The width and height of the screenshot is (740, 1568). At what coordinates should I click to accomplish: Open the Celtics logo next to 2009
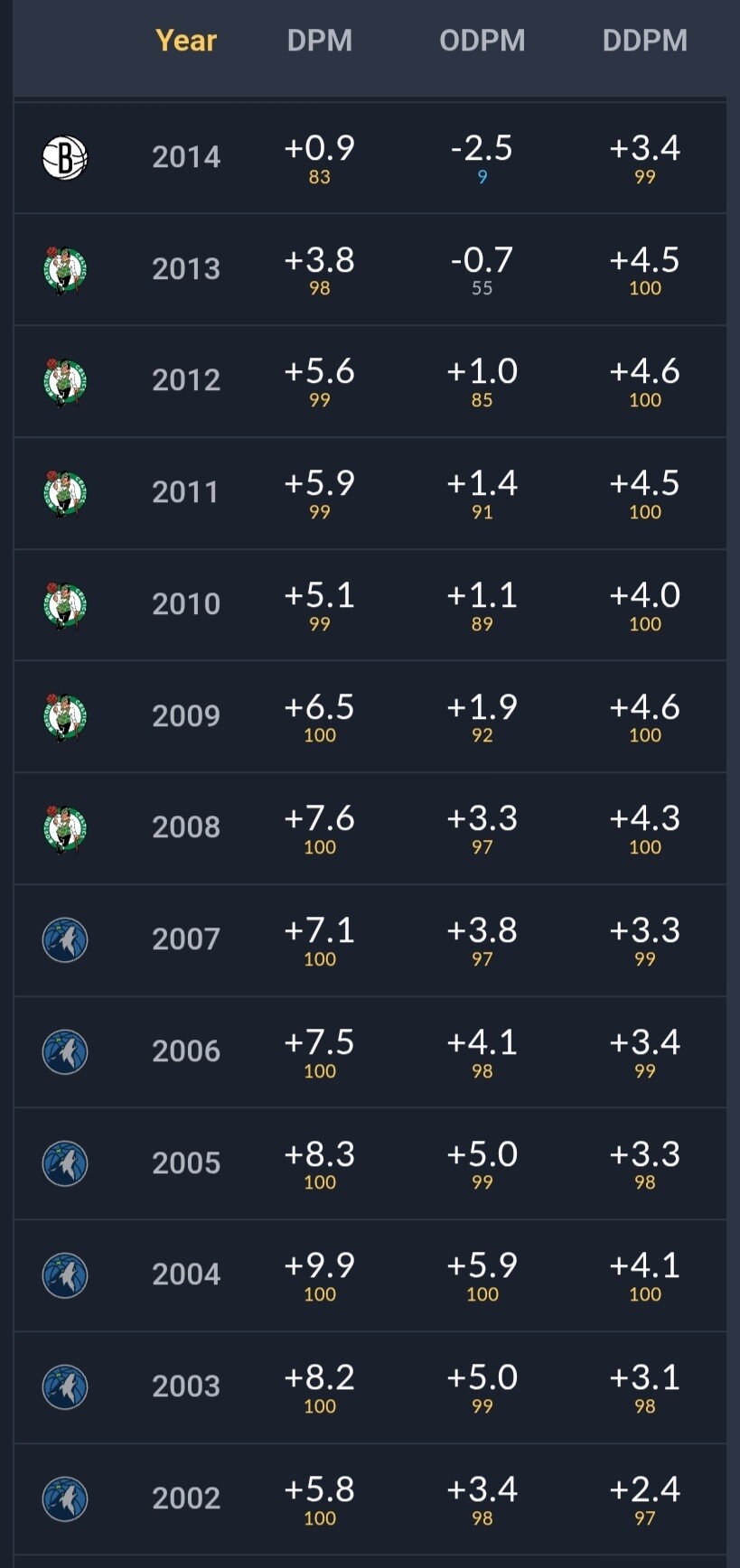tap(65, 716)
